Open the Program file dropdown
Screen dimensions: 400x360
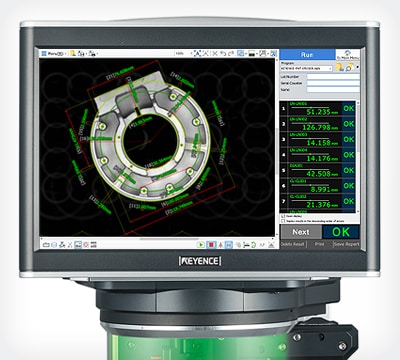(306, 68)
